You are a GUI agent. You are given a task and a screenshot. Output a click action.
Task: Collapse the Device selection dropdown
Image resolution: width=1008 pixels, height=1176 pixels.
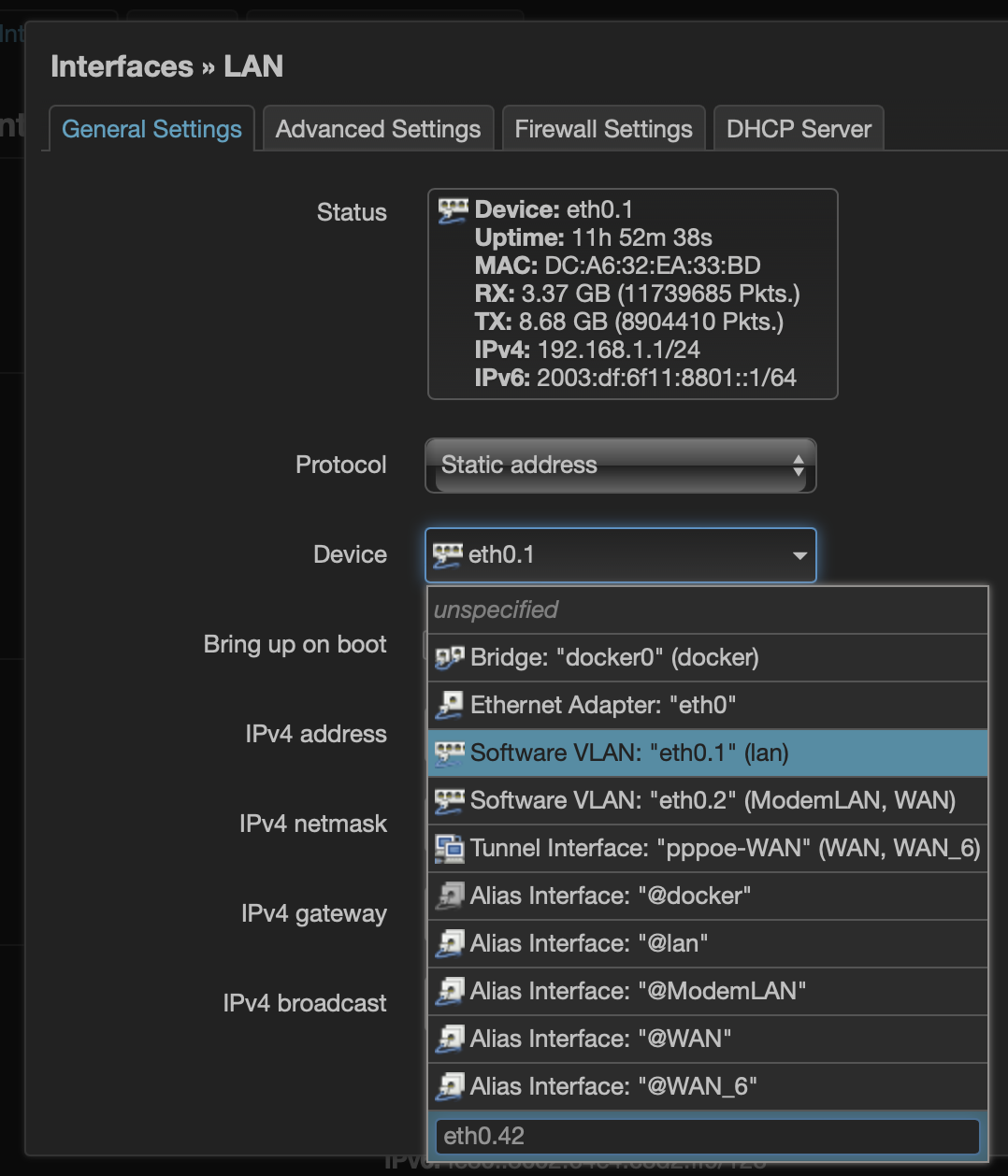pos(799,554)
